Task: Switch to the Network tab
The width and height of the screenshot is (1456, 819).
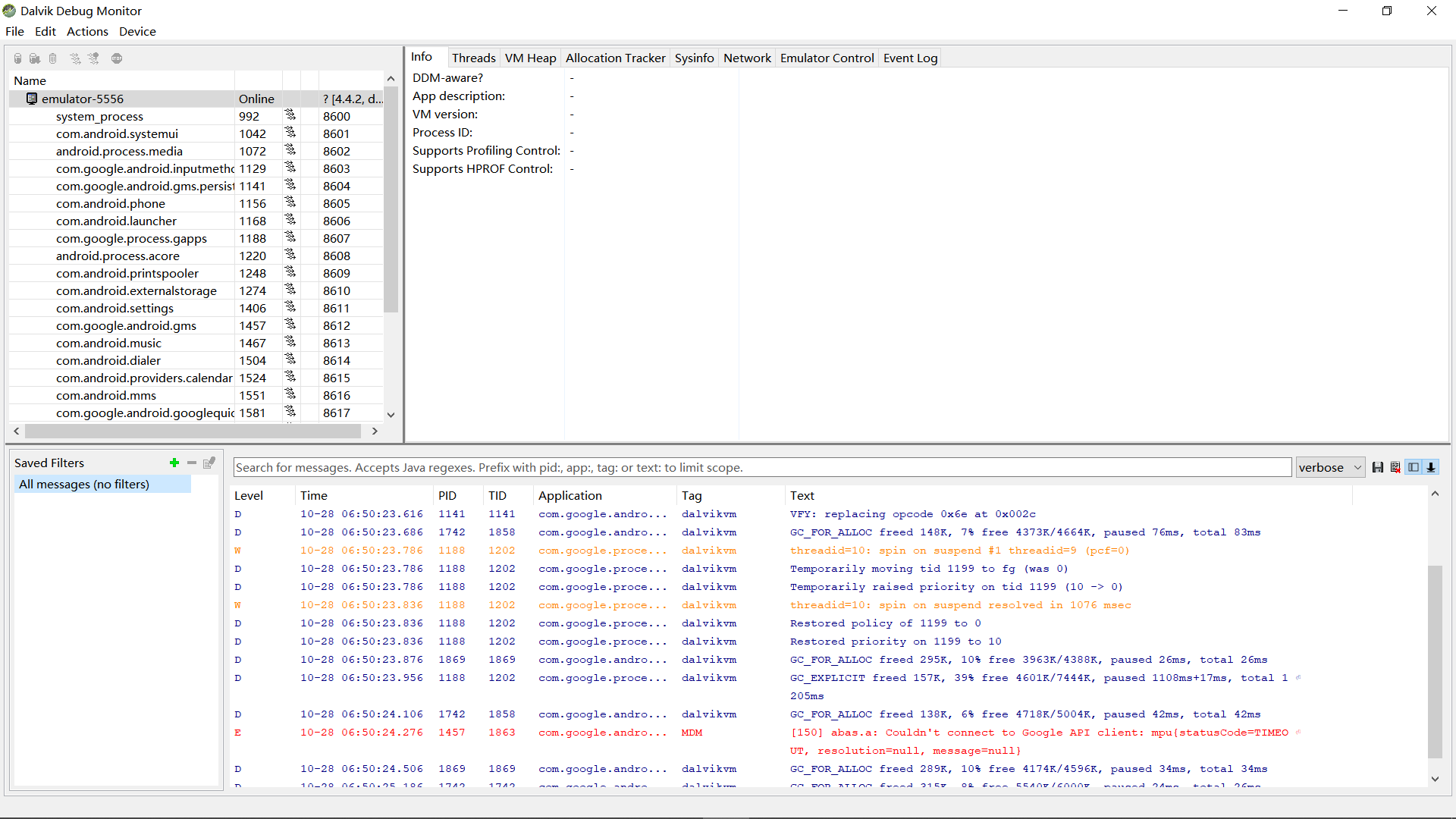Action: 747,58
